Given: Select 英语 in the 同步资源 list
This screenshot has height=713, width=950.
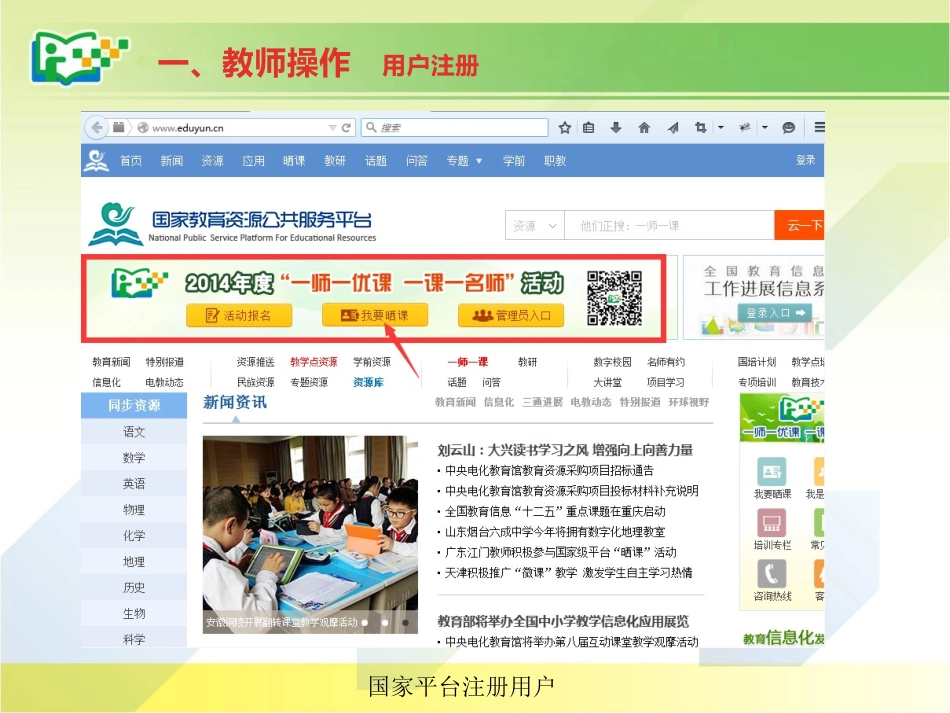Looking at the screenshot, I should point(134,484).
